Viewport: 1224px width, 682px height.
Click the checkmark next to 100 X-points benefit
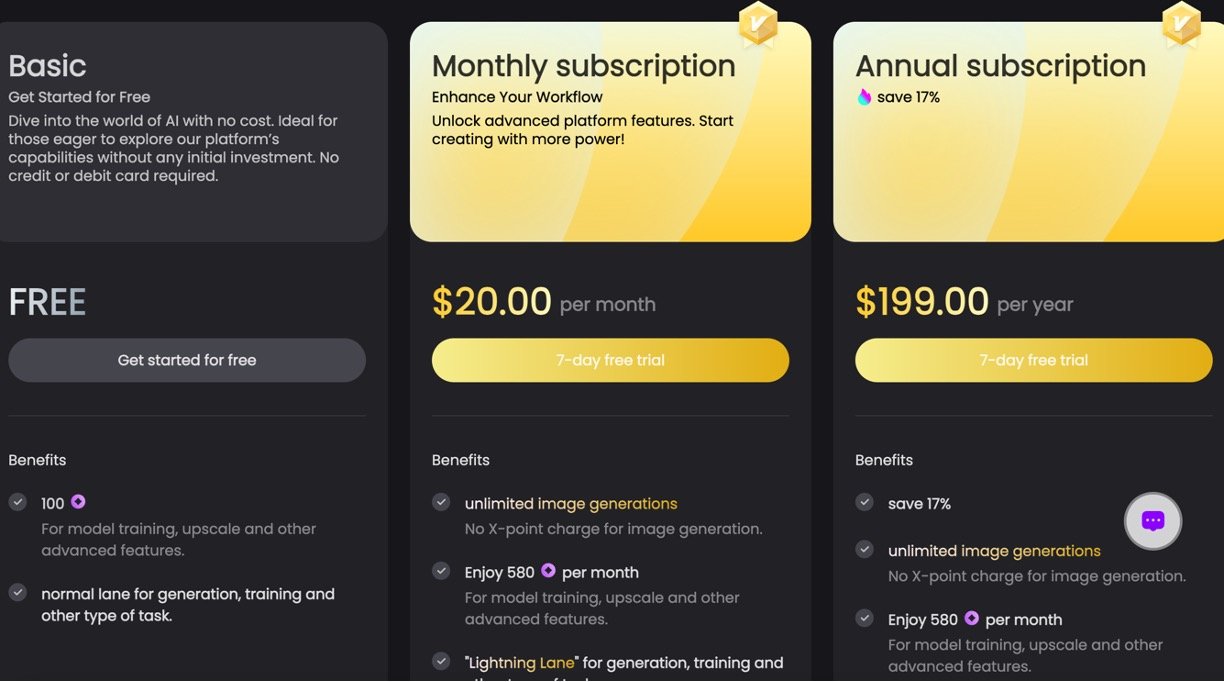(x=18, y=502)
